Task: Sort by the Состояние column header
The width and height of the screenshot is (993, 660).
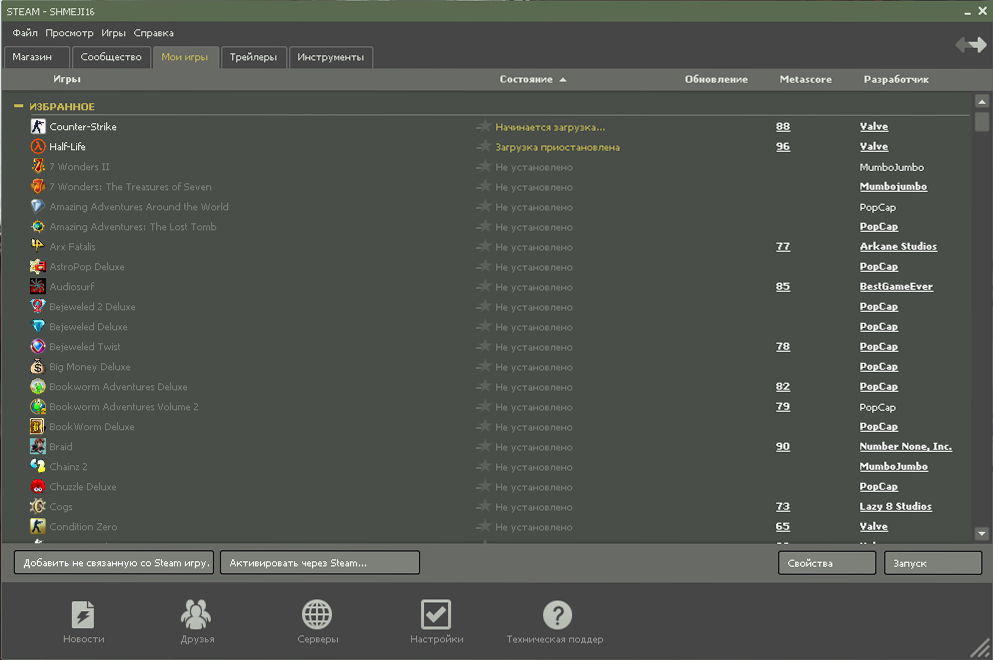Action: click(x=532, y=79)
